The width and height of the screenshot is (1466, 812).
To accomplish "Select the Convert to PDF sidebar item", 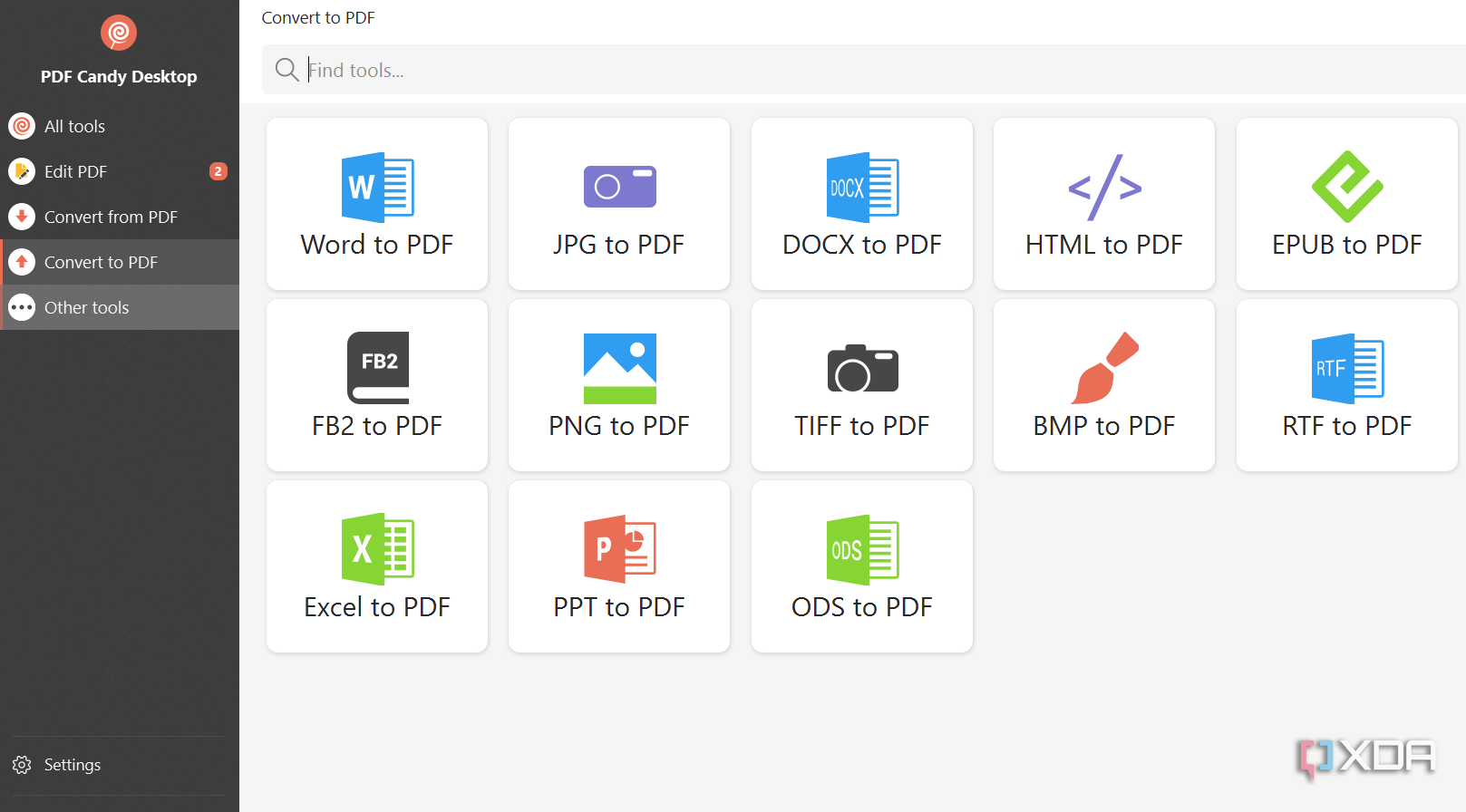I will pyautogui.click(x=120, y=262).
